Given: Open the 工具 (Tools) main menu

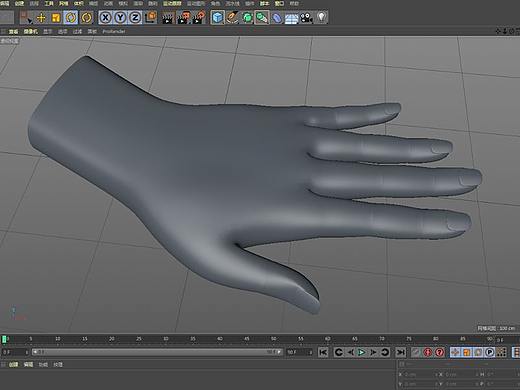Looking at the screenshot, I should click(x=49, y=3).
